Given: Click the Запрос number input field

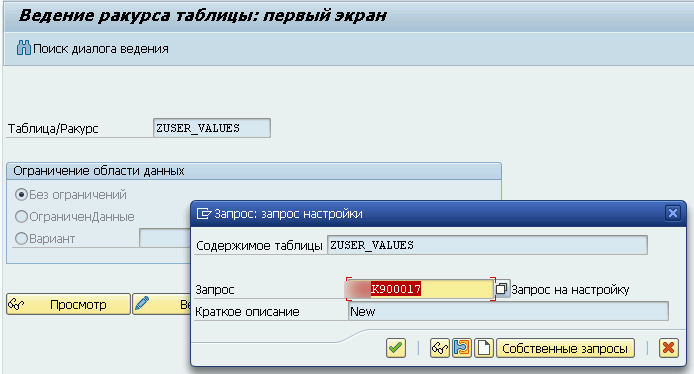Looking at the screenshot, I should 420,289.
